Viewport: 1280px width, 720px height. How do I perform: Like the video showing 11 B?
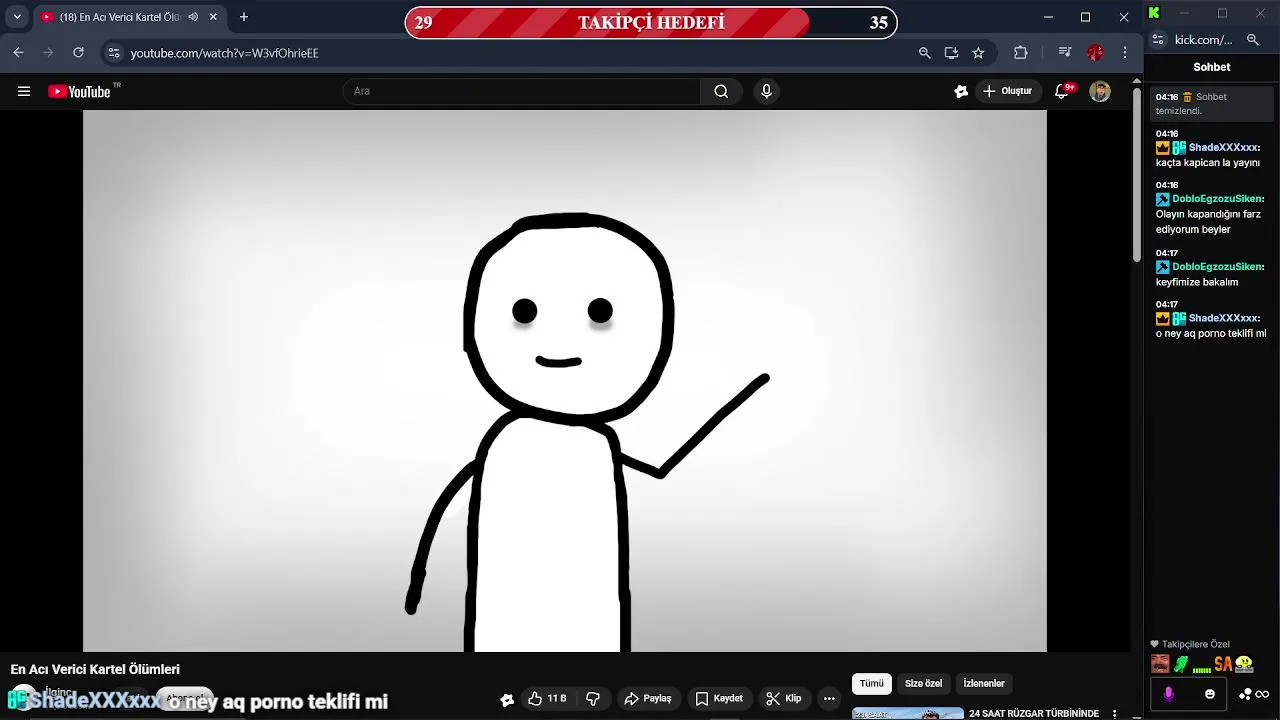[547, 699]
